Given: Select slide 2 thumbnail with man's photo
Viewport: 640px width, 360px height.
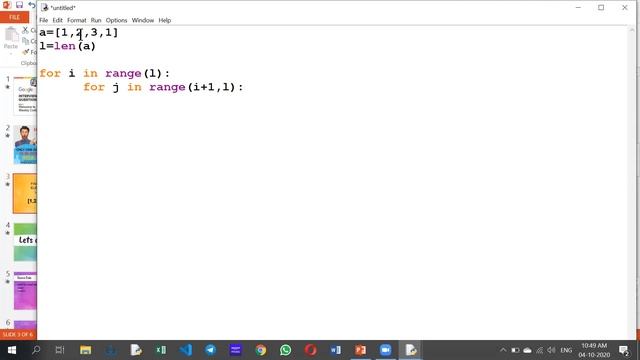Looking at the screenshot, I should (x=25, y=144).
